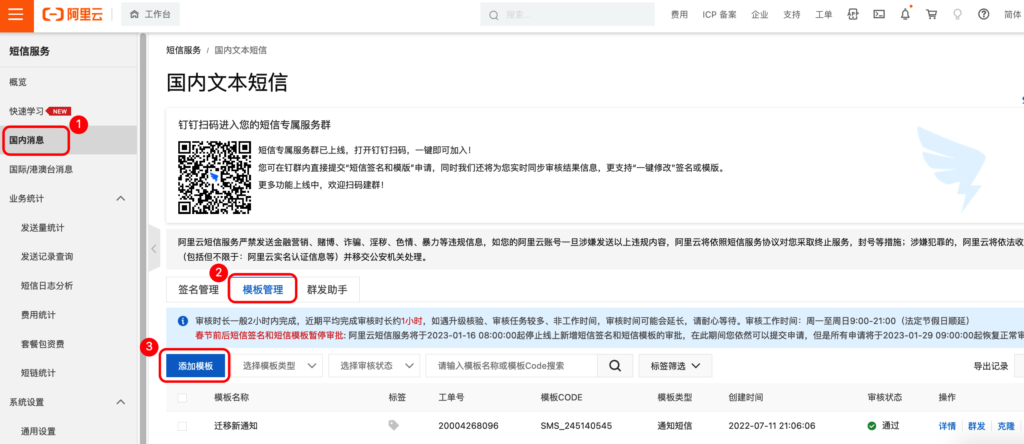Collapse the 业务统计 sidebar section
The height and width of the screenshot is (444, 1024).
(121, 199)
